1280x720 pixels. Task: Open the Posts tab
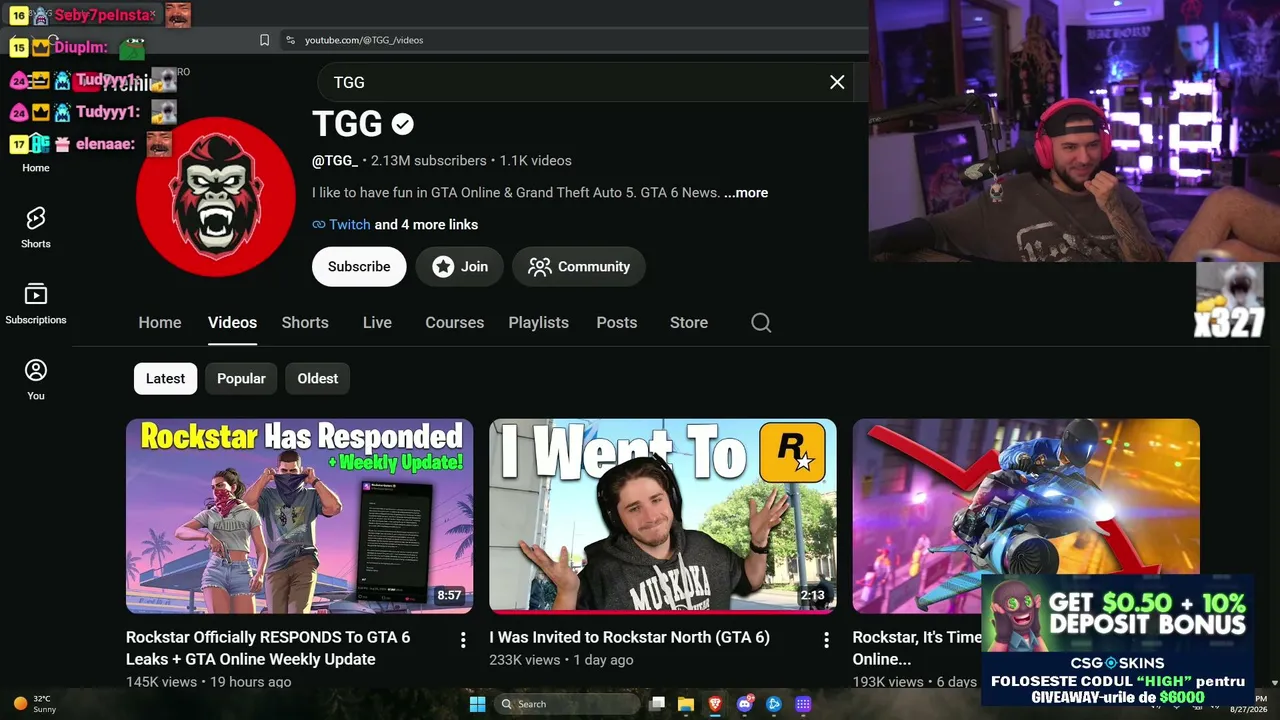pos(616,323)
